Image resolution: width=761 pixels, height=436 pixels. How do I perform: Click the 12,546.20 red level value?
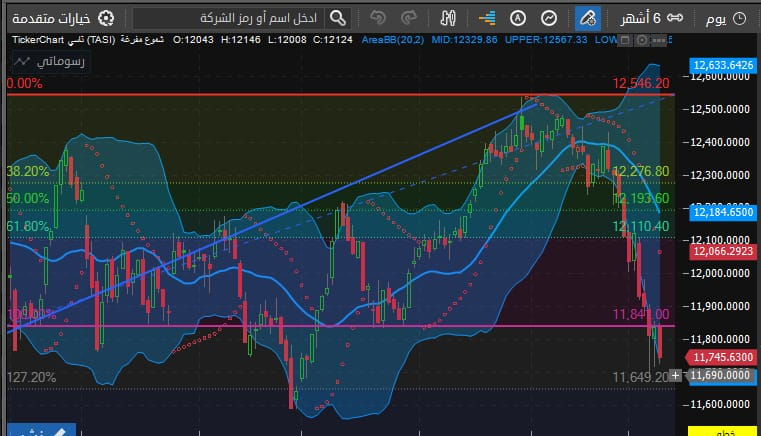click(x=641, y=84)
